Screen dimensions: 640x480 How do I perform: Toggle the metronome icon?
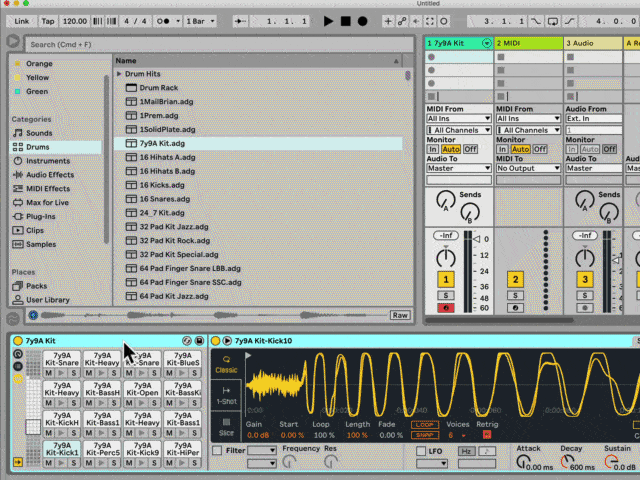point(163,21)
